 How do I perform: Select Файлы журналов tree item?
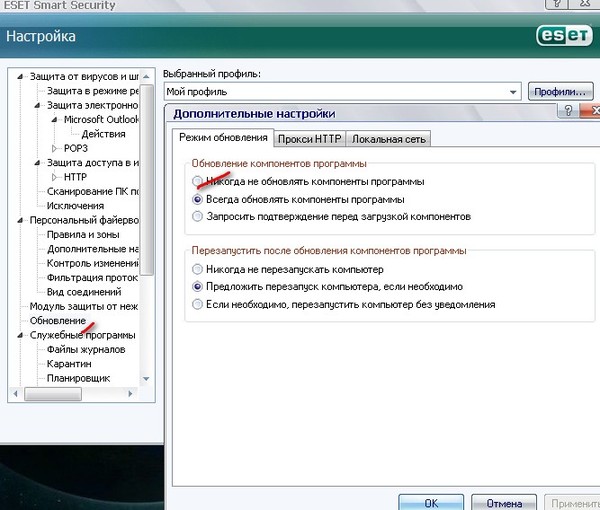coord(86,350)
